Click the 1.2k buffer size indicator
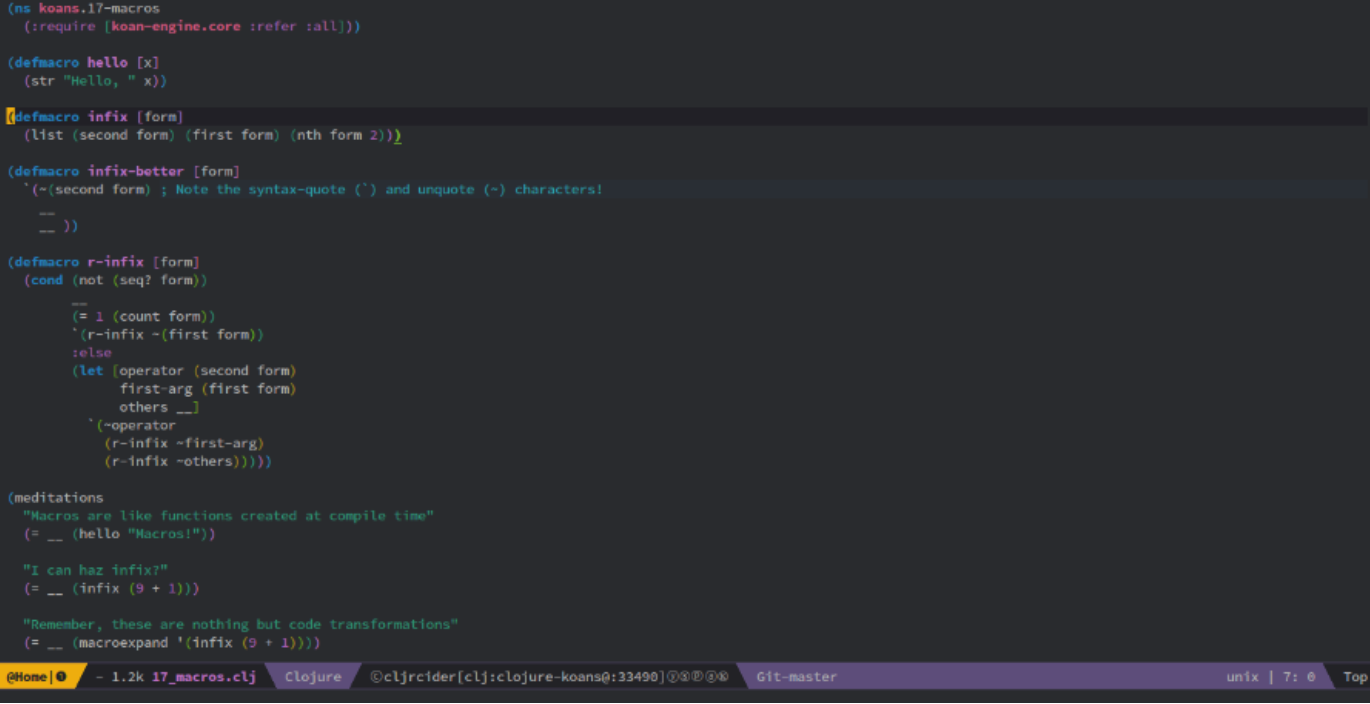 [x=128, y=677]
